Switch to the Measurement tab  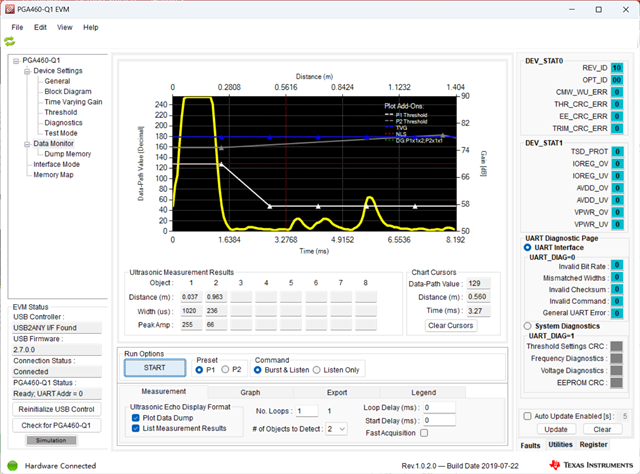[164, 392]
